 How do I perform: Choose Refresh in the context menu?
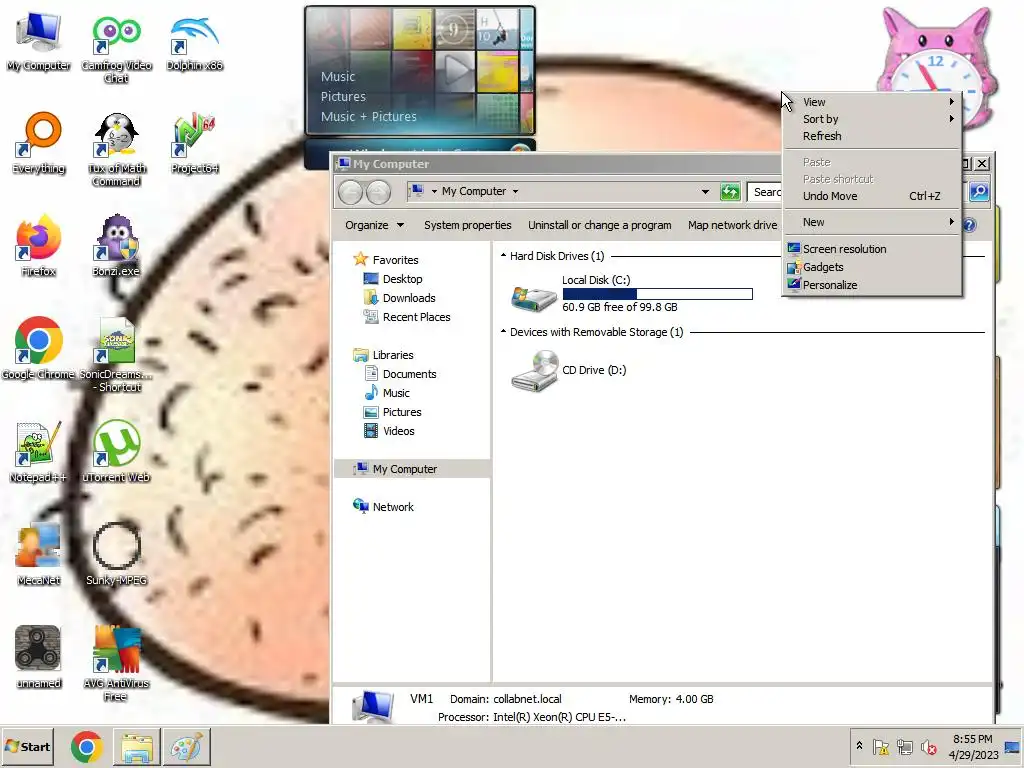(872, 136)
